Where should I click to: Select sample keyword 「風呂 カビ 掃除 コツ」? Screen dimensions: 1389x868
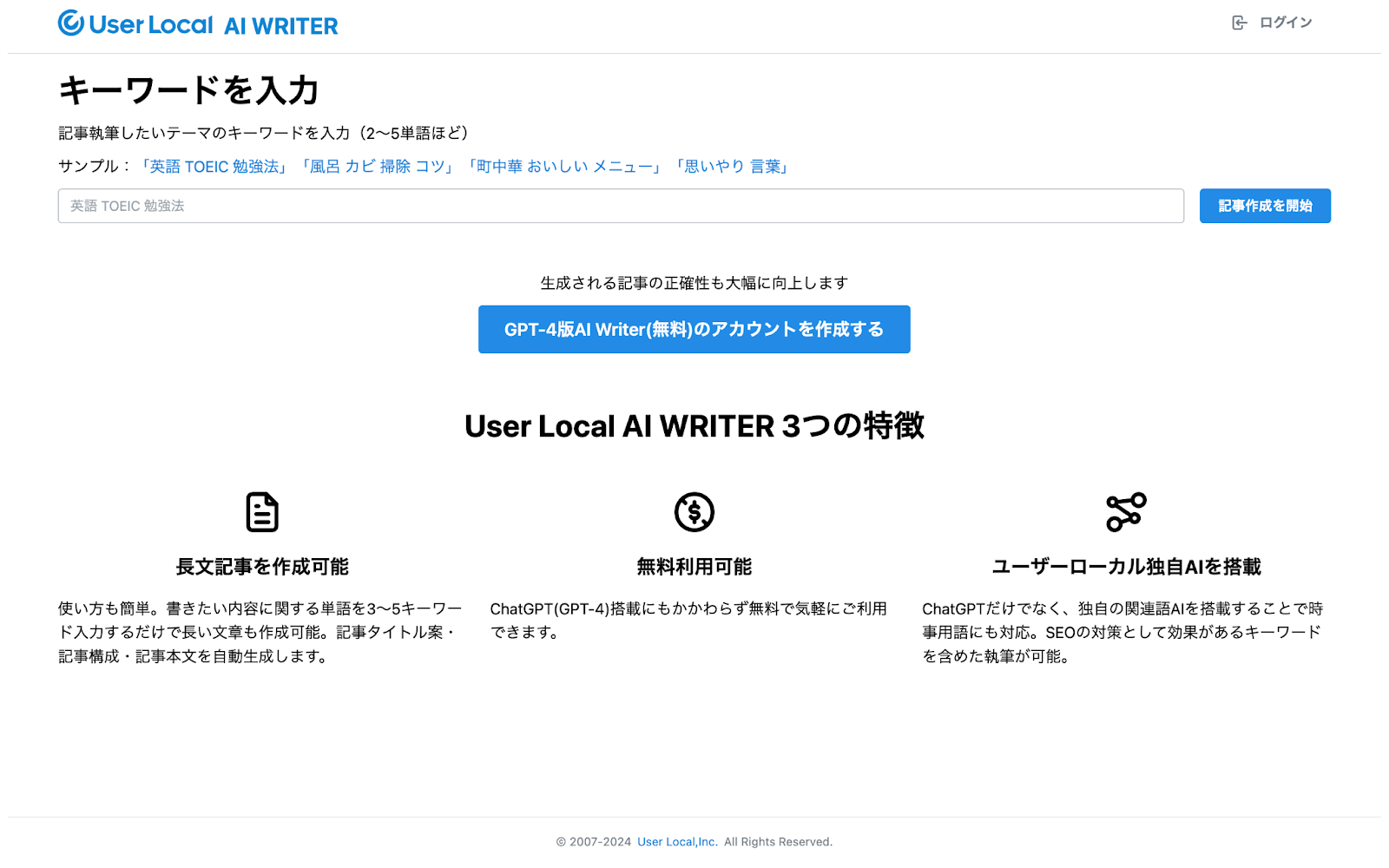[378, 167]
